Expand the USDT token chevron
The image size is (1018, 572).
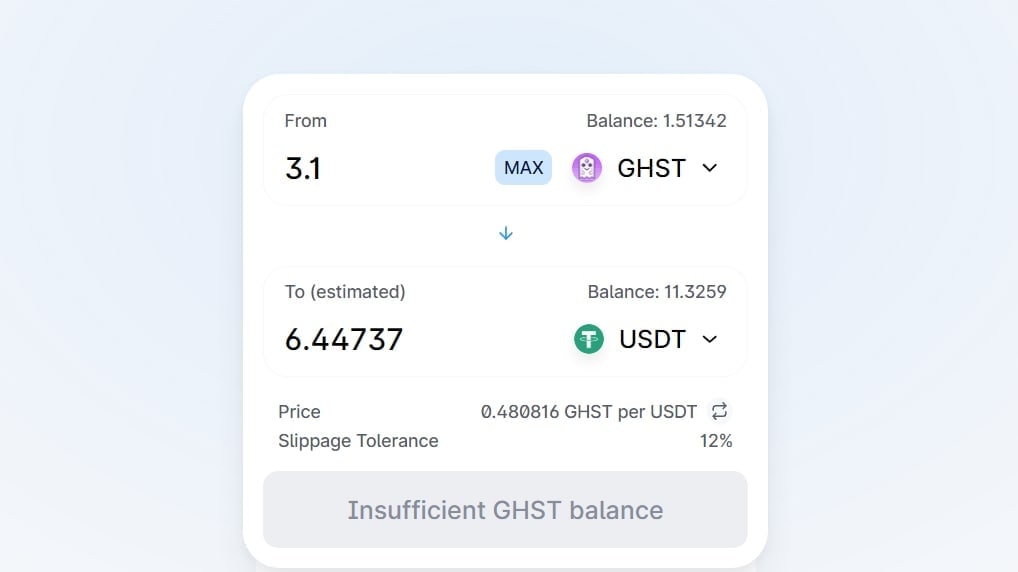tap(710, 339)
